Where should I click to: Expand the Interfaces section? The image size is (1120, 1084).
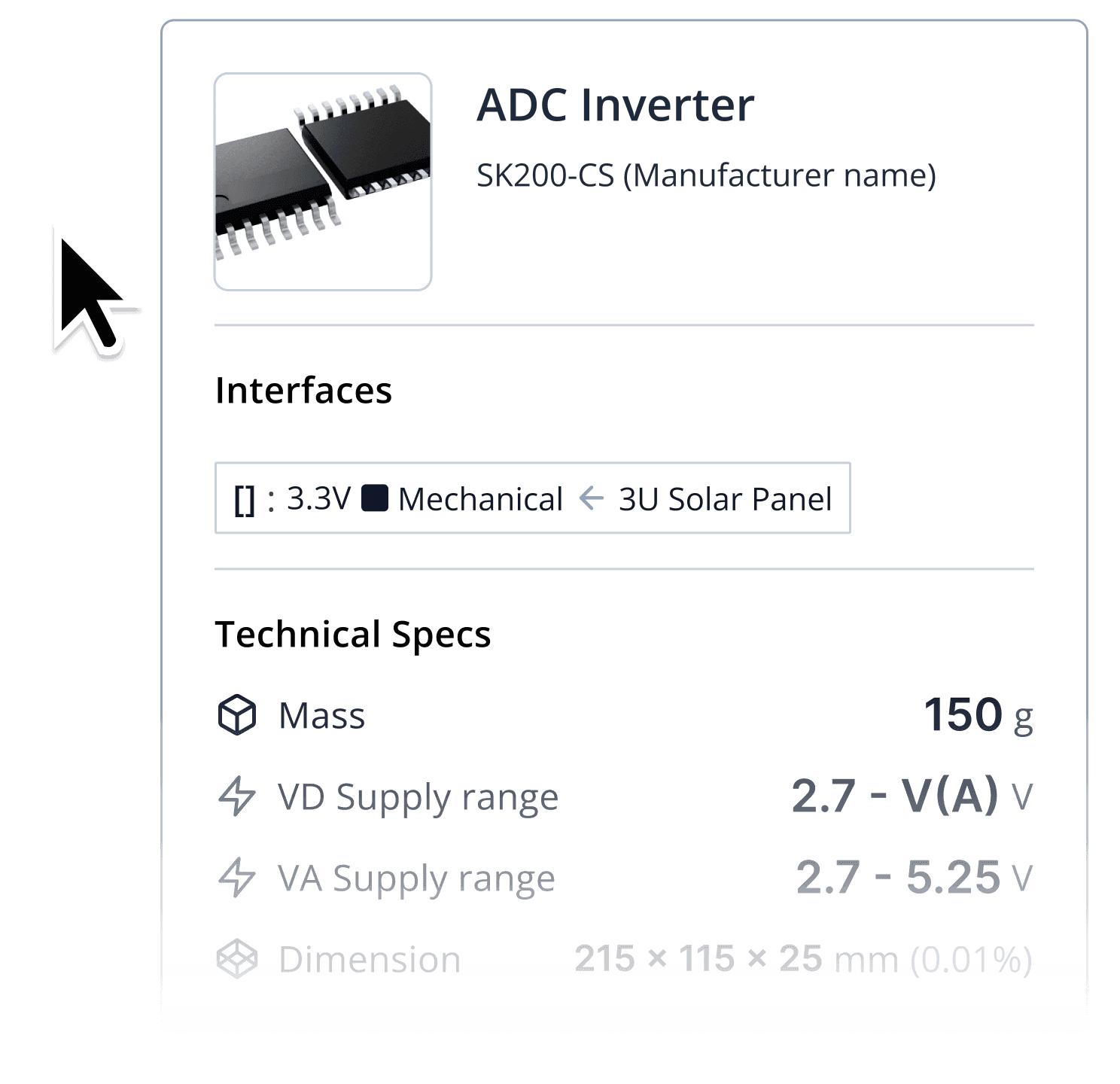point(304,389)
